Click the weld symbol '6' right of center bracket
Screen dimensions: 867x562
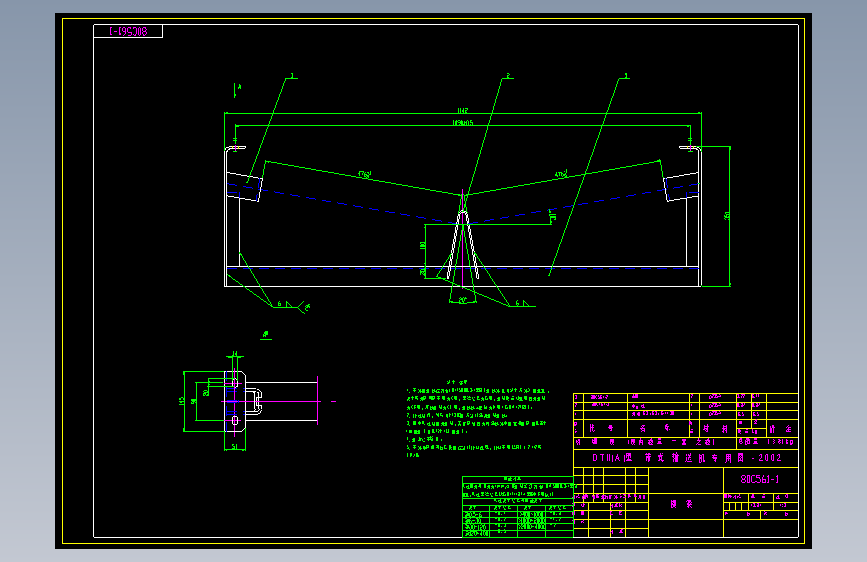(518, 303)
